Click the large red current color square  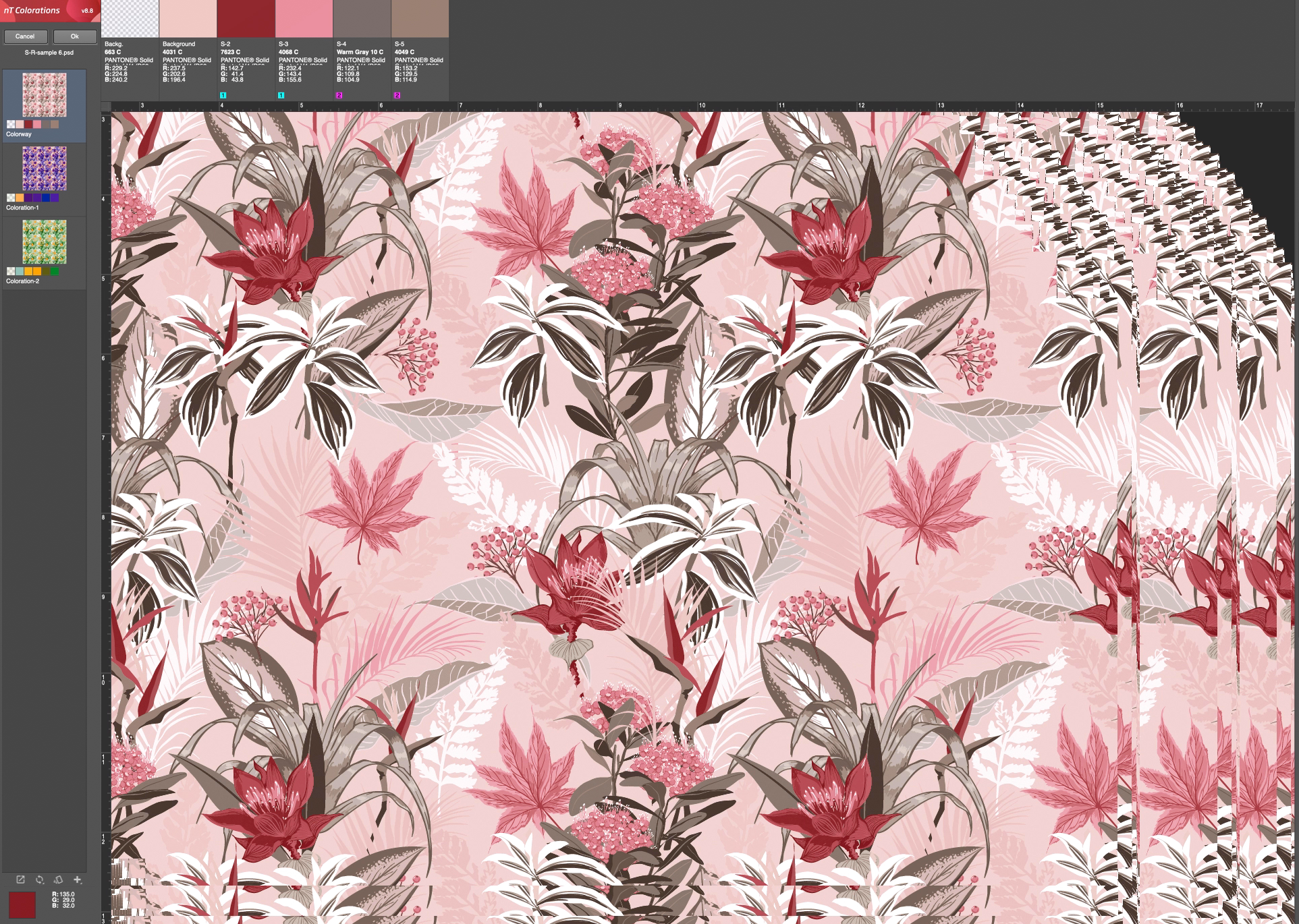tap(22, 904)
